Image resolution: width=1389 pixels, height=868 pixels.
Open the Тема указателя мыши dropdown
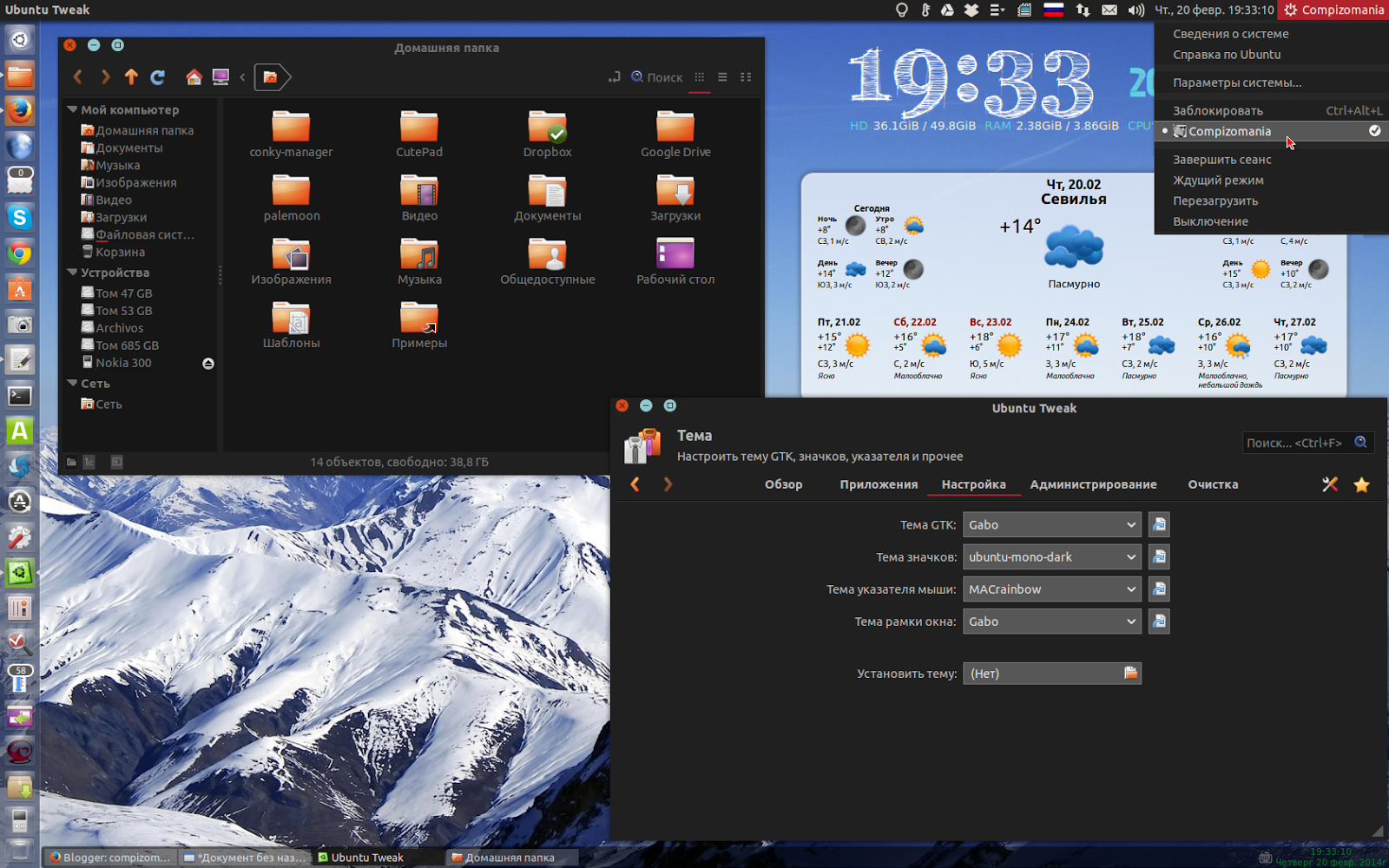point(1051,589)
